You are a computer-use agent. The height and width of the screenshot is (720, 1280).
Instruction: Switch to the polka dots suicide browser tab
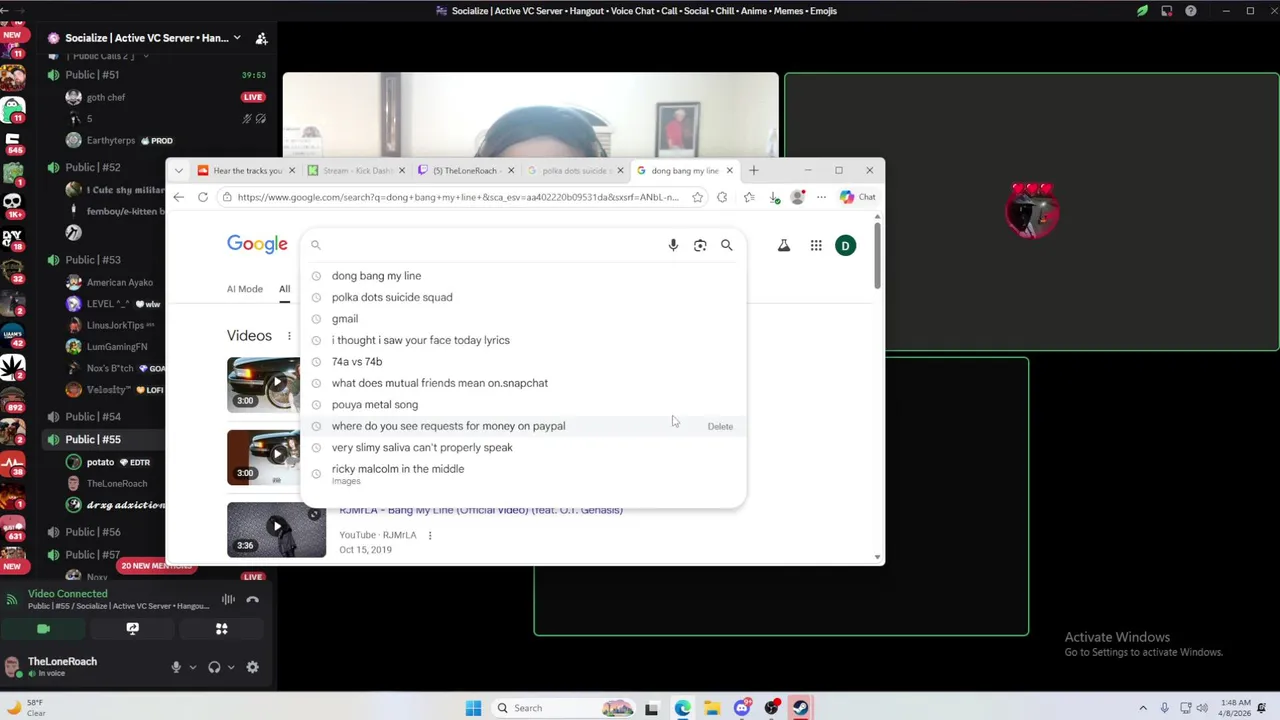[574, 170]
